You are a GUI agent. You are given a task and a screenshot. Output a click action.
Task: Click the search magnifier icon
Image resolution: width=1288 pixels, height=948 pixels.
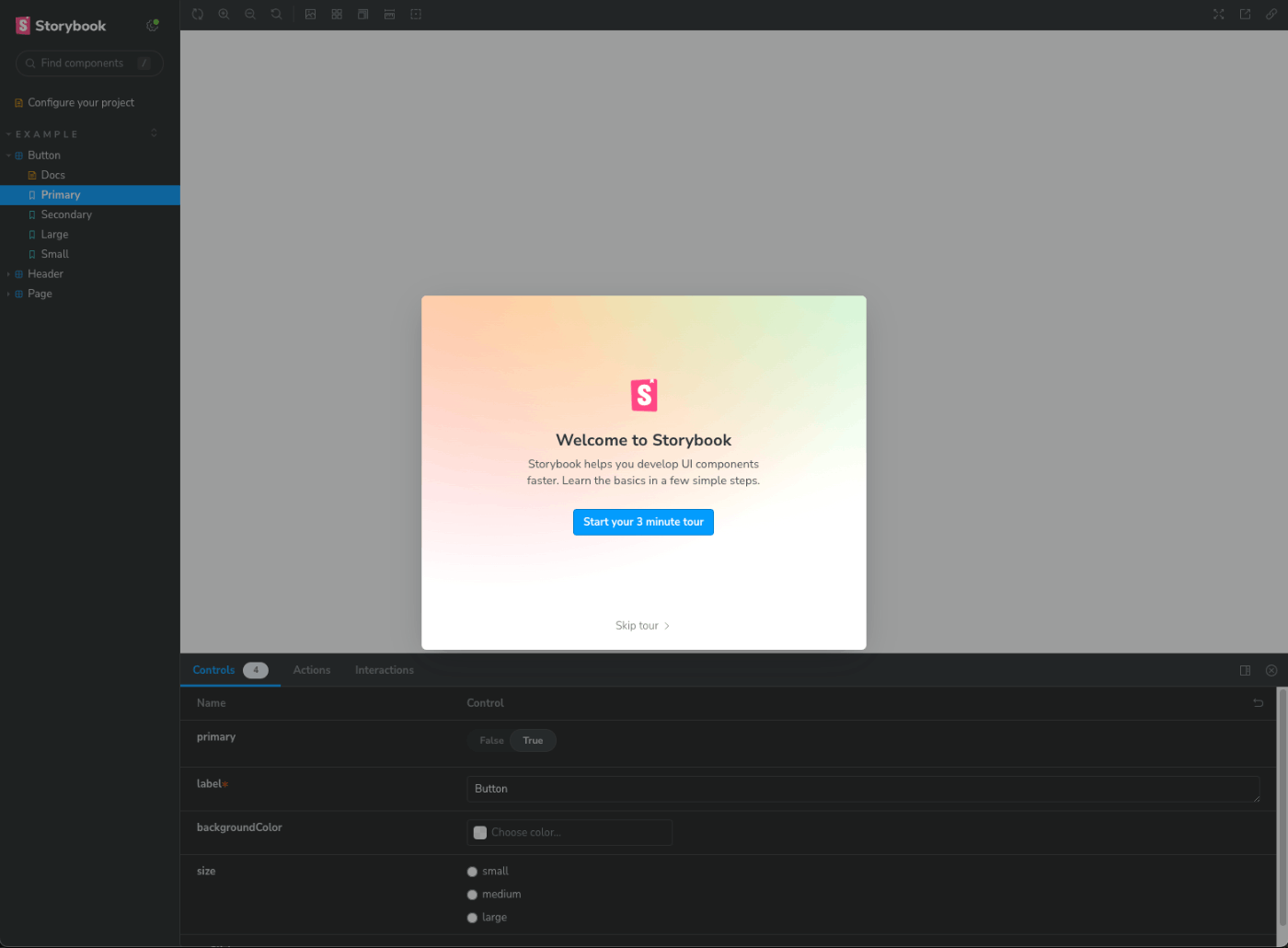(x=30, y=64)
